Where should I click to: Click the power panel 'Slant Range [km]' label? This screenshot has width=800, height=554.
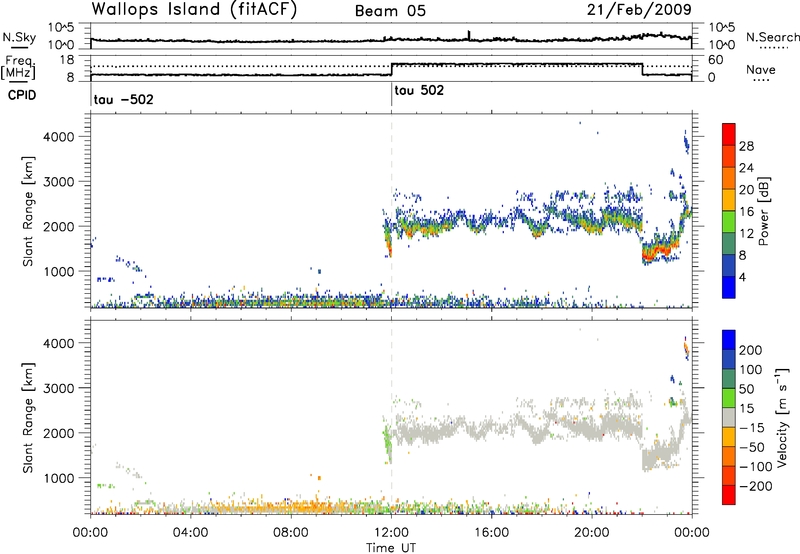tap(28, 211)
